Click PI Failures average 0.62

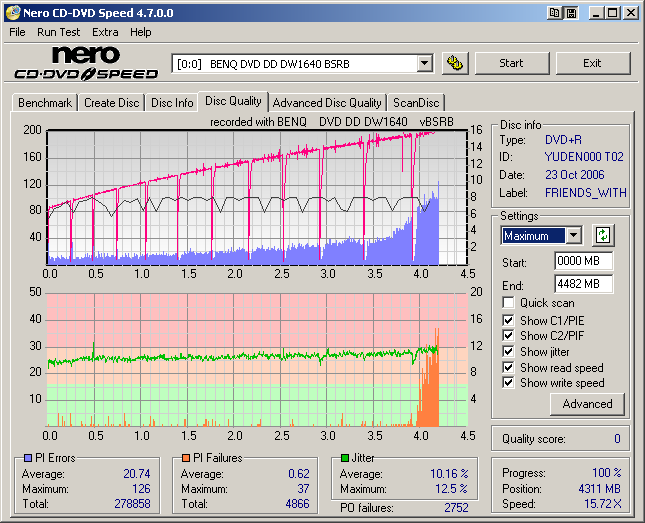point(299,474)
